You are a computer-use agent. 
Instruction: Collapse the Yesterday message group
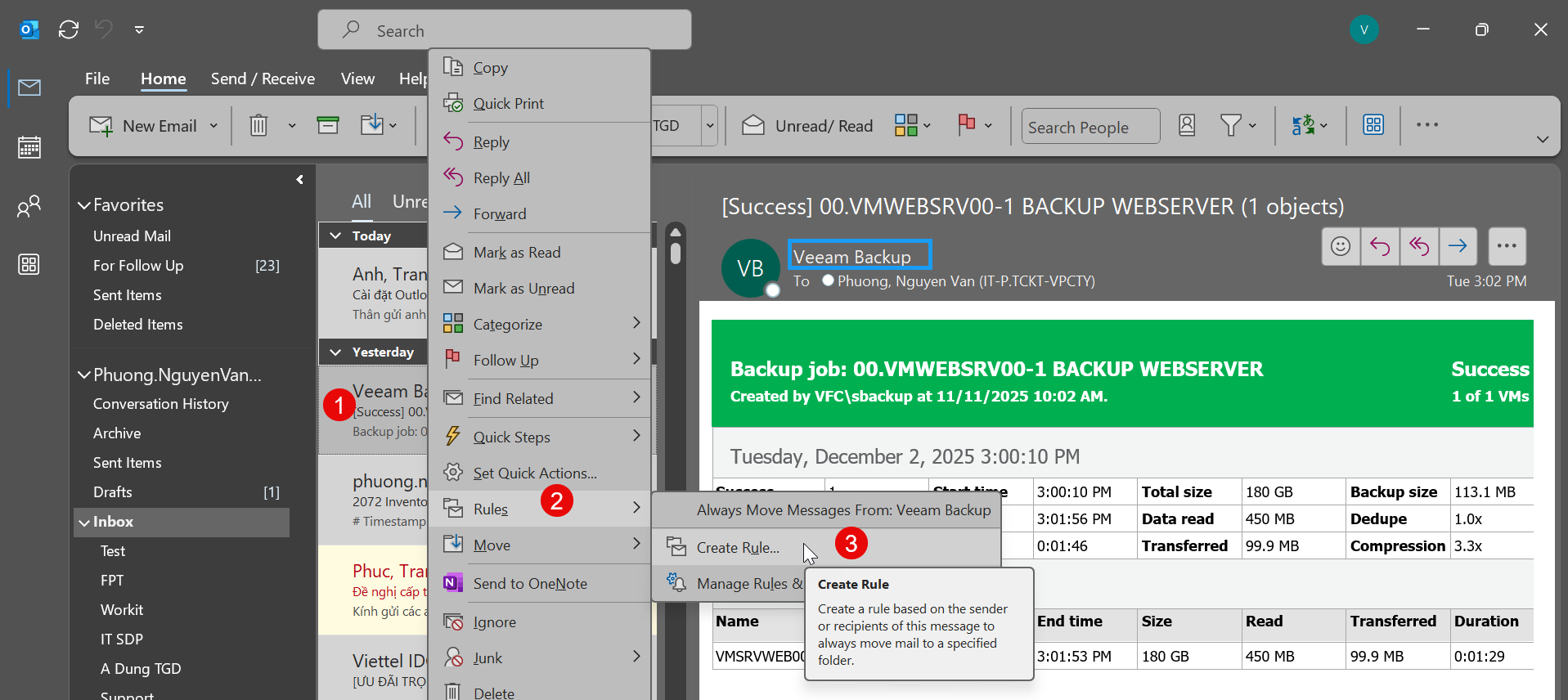point(335,352)
